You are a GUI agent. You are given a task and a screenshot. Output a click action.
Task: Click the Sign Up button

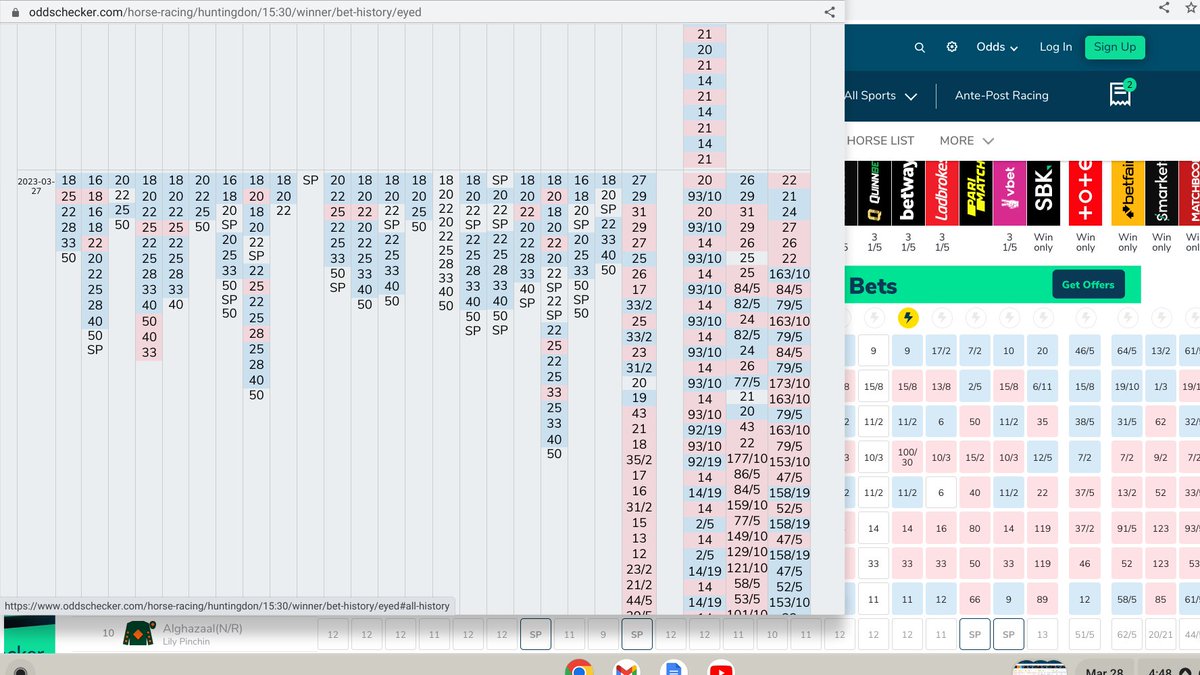click(1114, 47)
